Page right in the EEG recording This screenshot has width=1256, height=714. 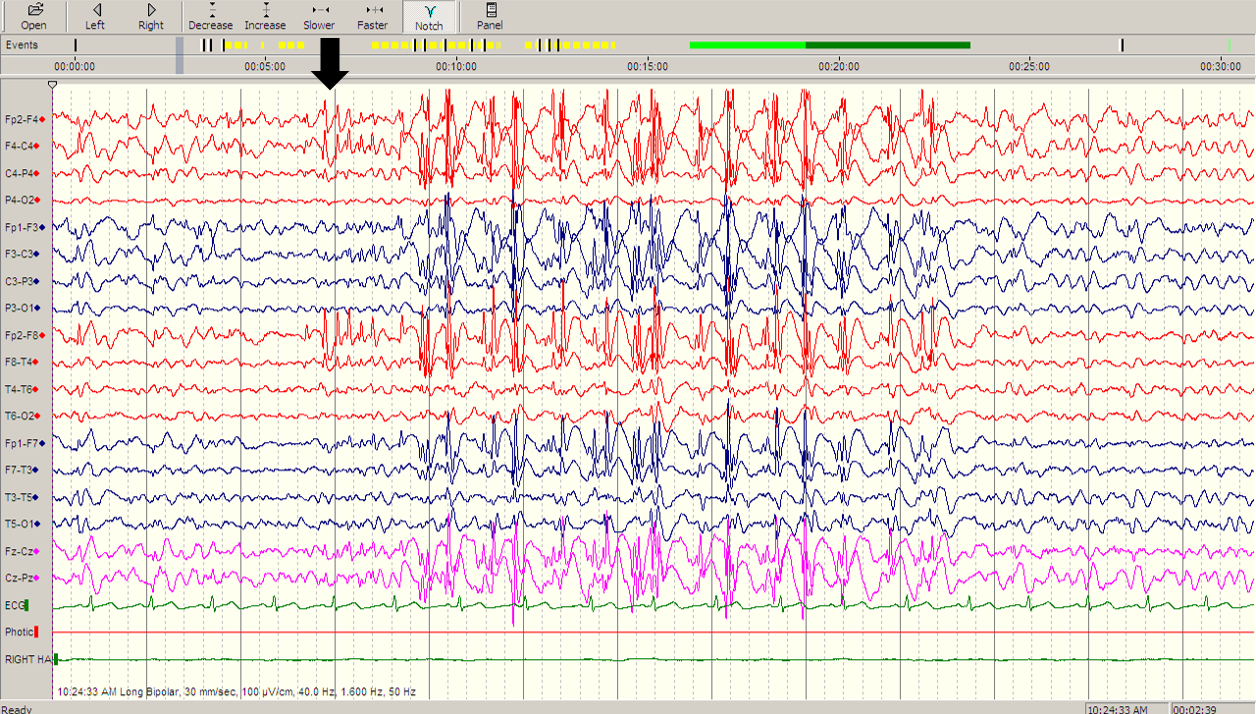point(151,15)
